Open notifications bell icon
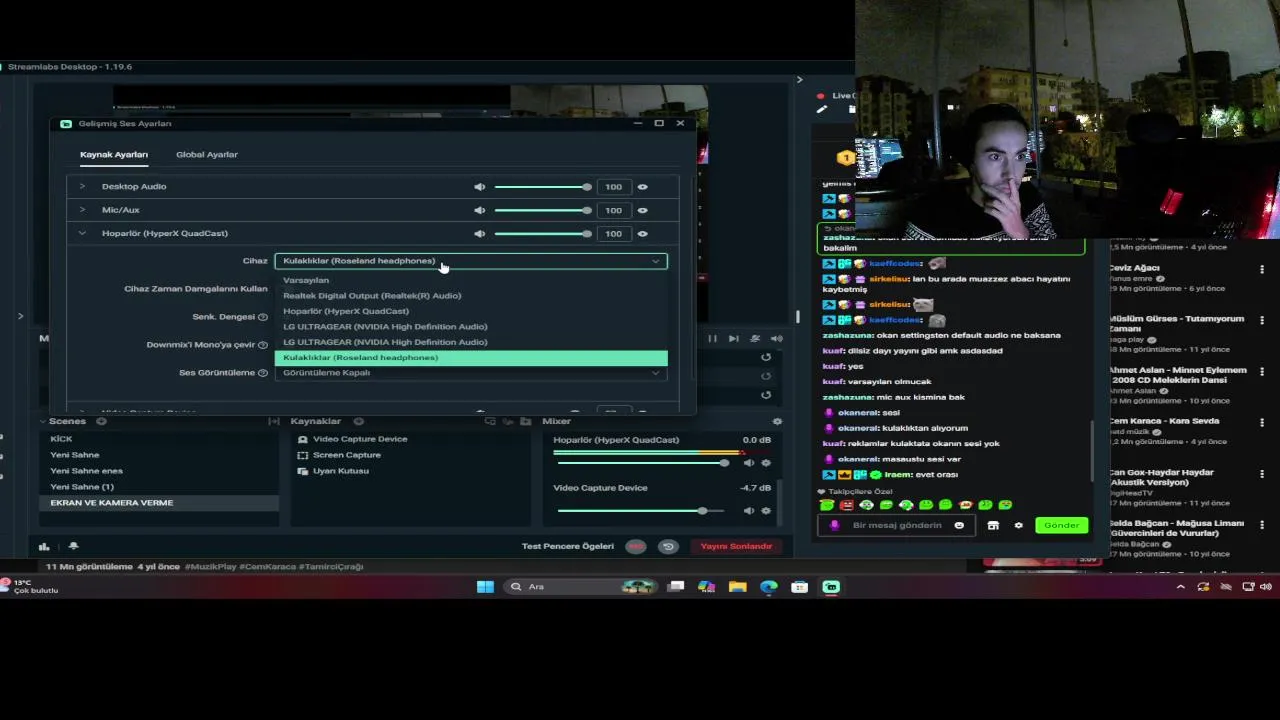The width and height of the screenshot is (1280, 720). coord(73,546)
